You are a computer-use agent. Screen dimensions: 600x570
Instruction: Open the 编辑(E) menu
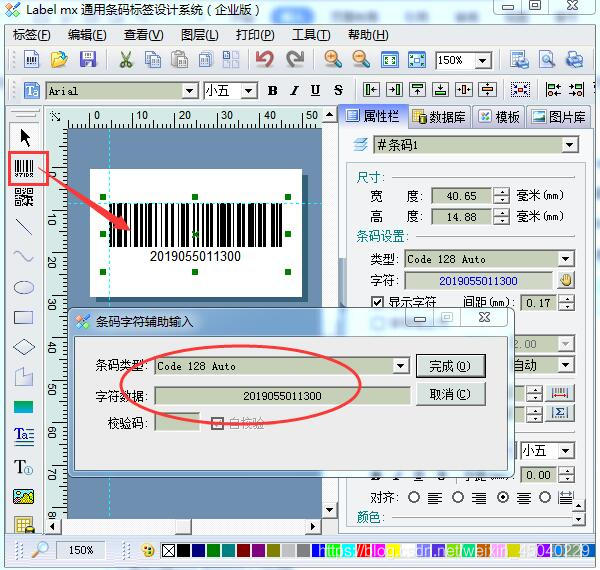click(87, 35)
